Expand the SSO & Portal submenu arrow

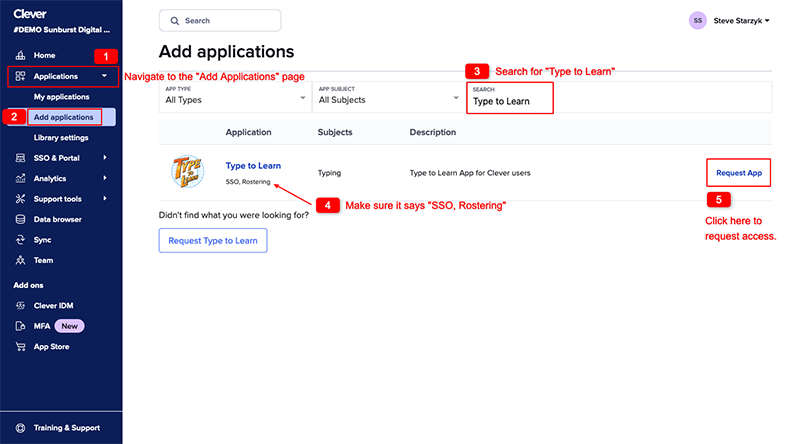tap(105, 158)
